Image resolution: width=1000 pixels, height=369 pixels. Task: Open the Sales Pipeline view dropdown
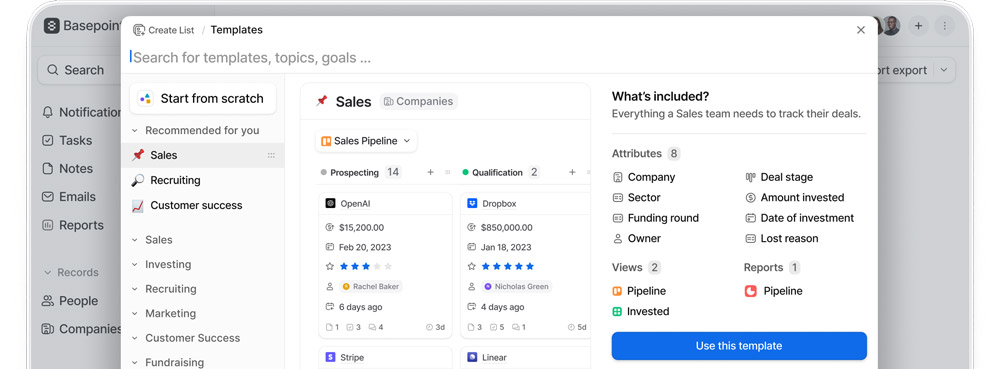[366, 141]
